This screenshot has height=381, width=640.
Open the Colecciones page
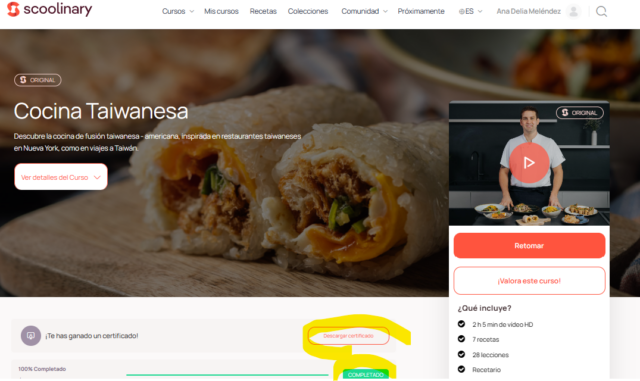click(308, 11)
